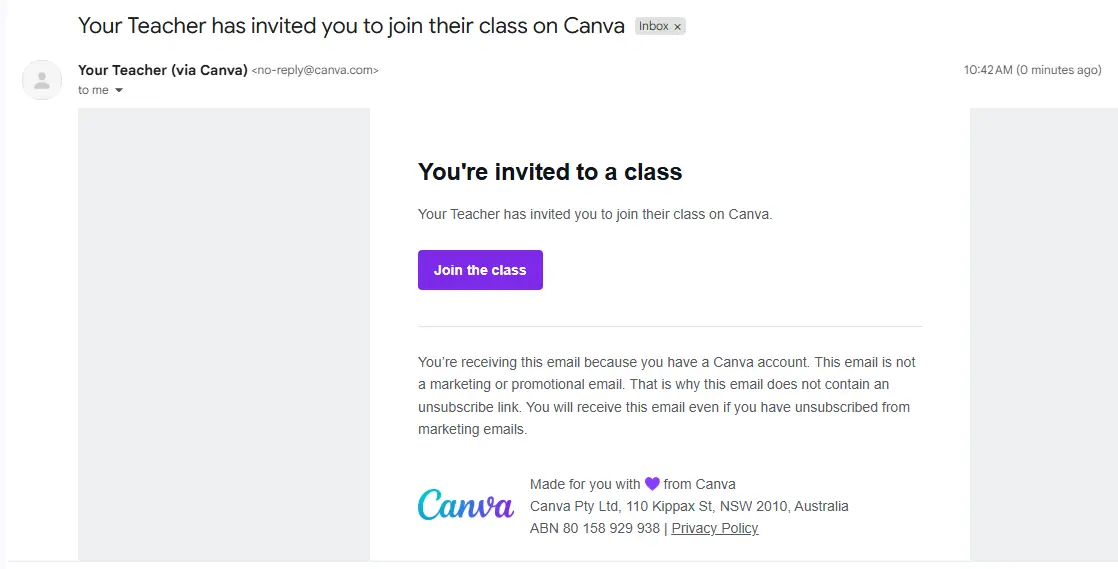Click sender name Your Teacher (via Canva)
Screen dimensions: 1118x569
tap(163, 70)
